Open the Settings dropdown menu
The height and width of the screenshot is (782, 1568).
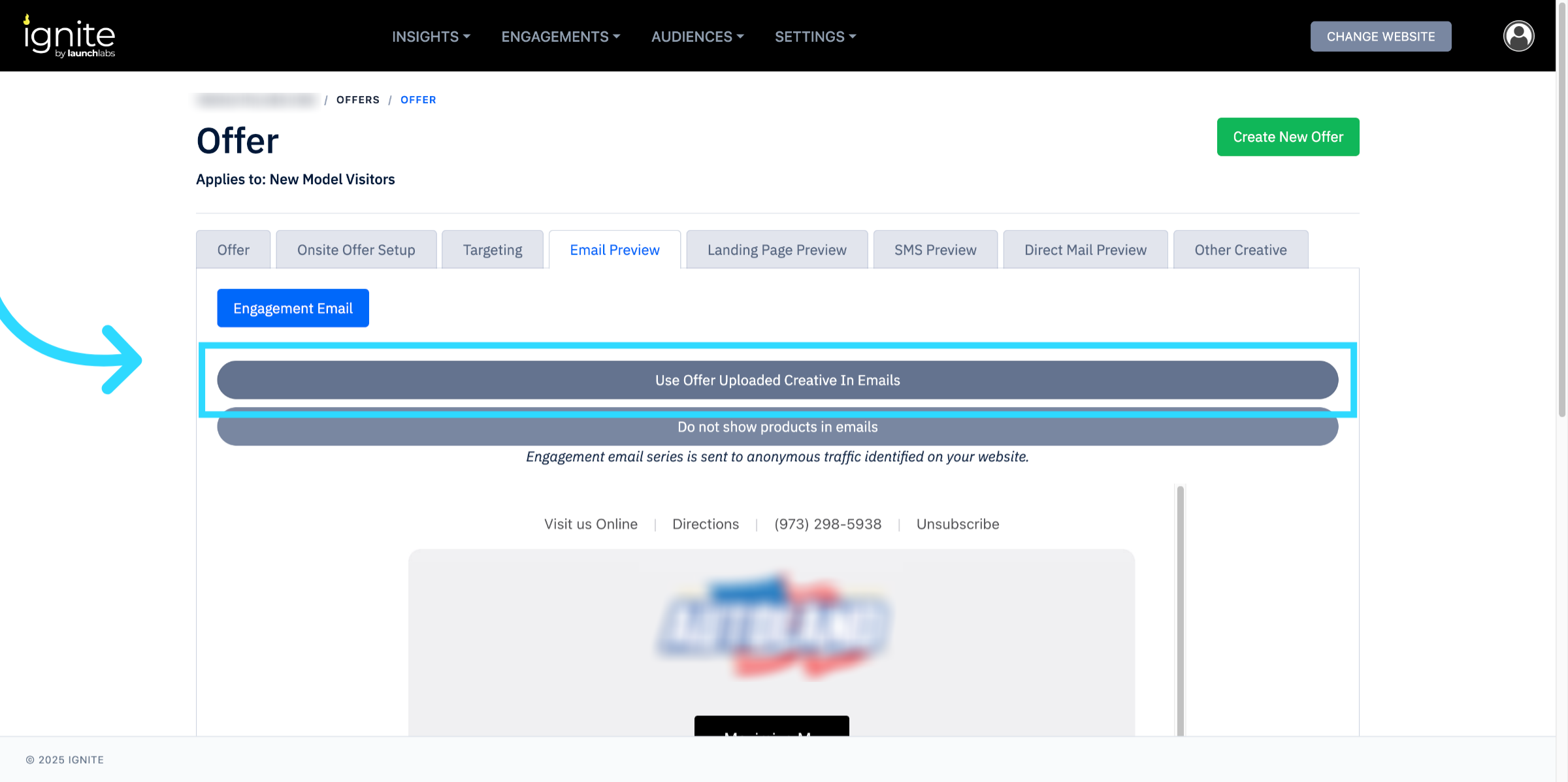[x=815, y=37]
